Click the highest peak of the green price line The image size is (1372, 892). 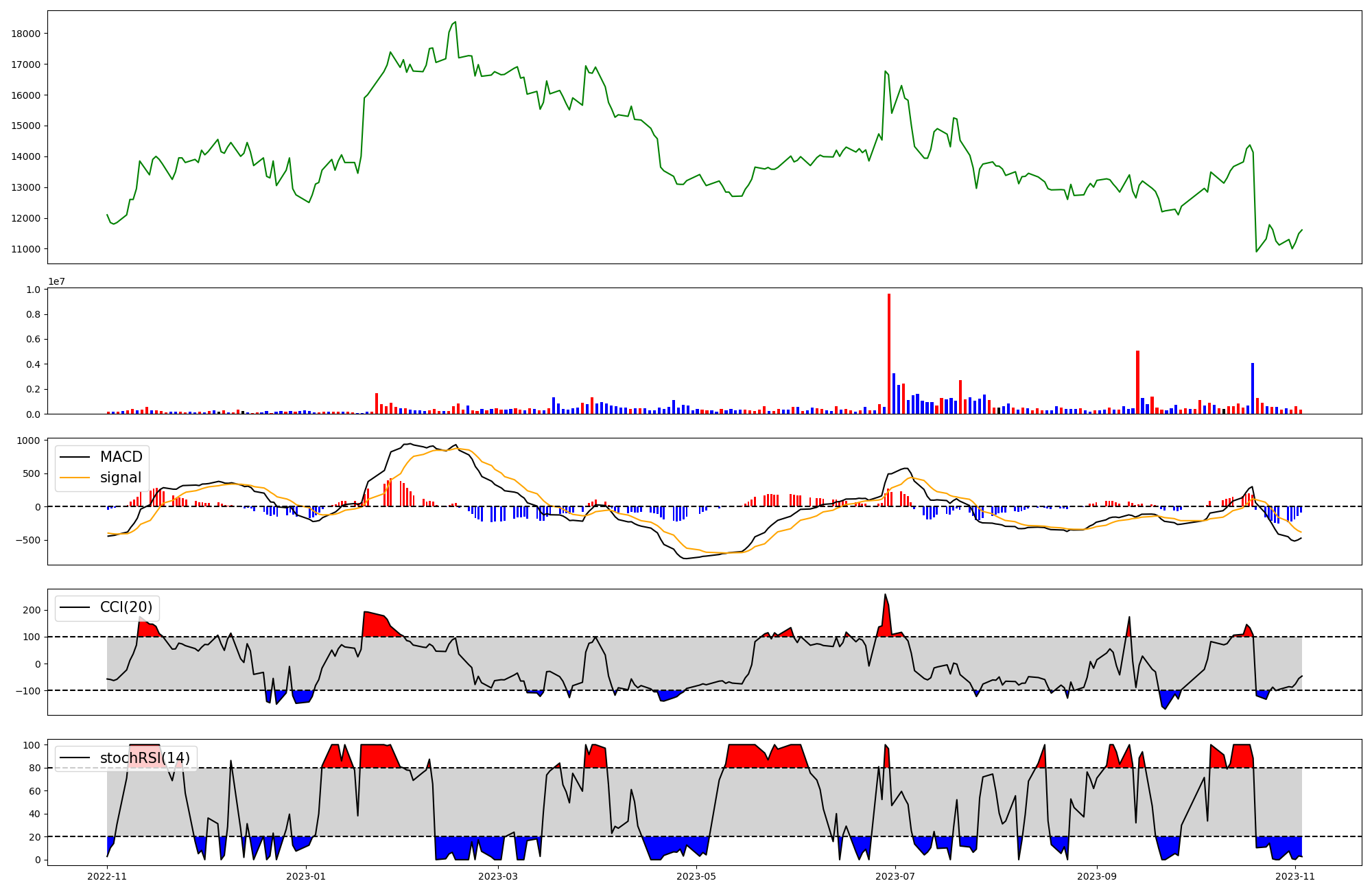(455, 23)
